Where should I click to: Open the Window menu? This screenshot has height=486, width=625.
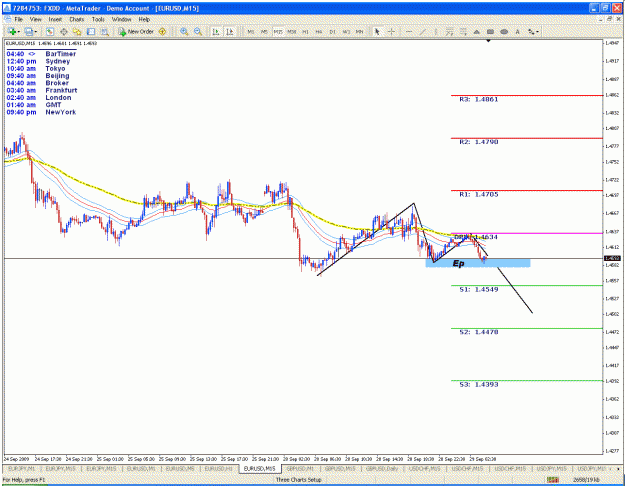pyautogui.click(x=122, y=19)
